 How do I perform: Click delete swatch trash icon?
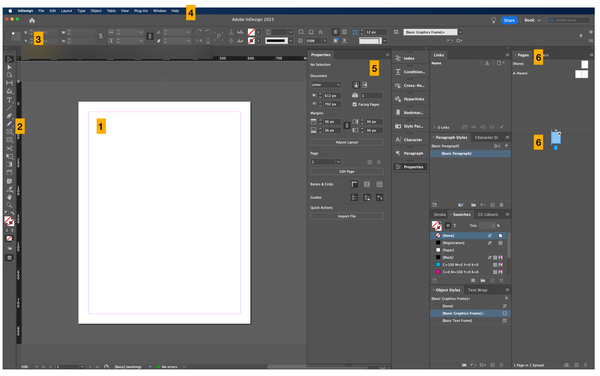coord(501,280)
